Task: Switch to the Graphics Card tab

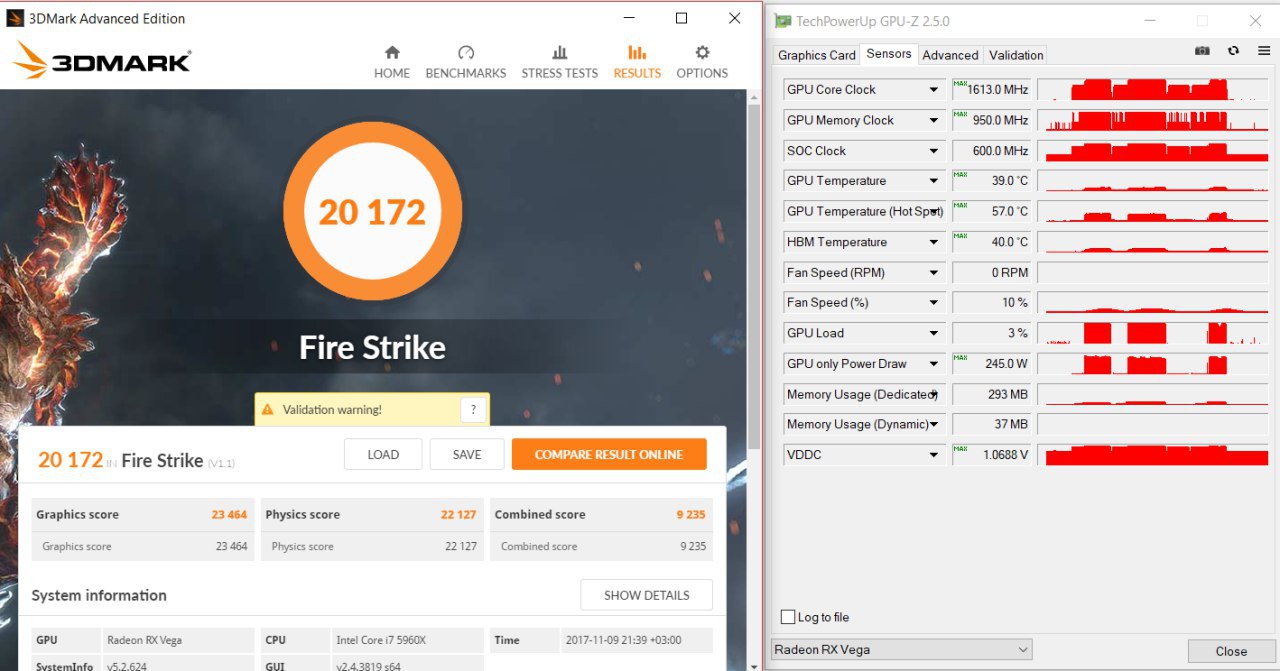Action: tap(817, 55)
